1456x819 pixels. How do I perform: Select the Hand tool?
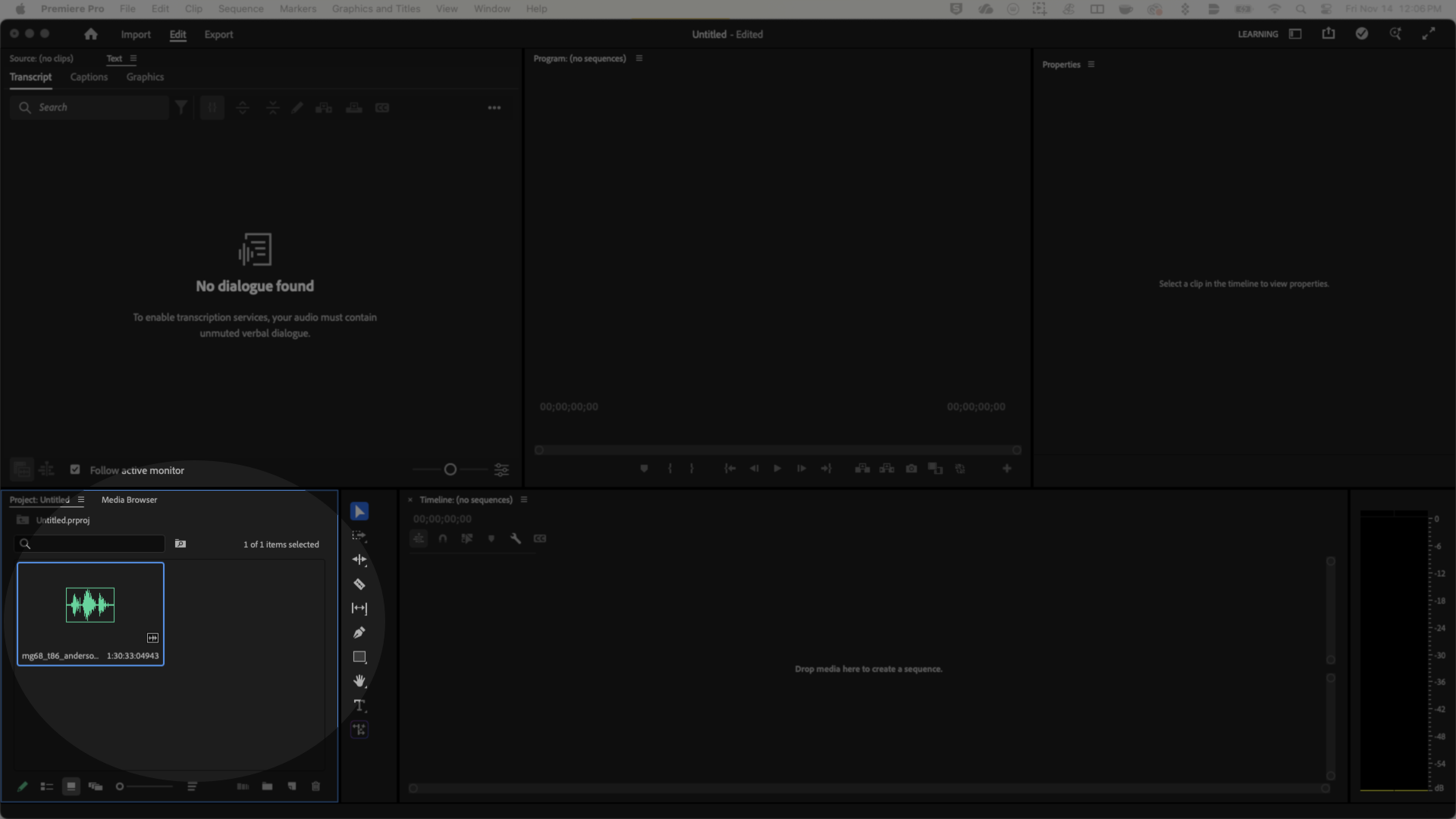(359, 681)
